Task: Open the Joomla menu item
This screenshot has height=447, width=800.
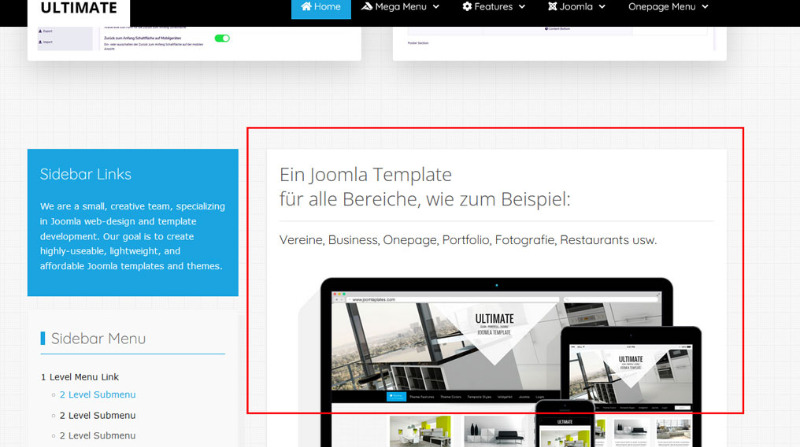Action: pyautogui.click(x=576, y=7)
